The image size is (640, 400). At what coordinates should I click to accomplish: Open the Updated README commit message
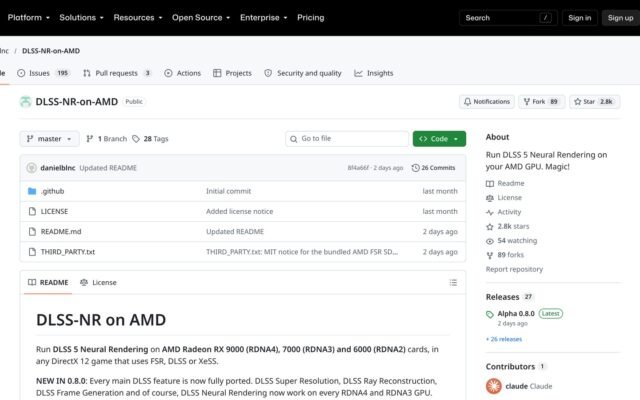108,168
